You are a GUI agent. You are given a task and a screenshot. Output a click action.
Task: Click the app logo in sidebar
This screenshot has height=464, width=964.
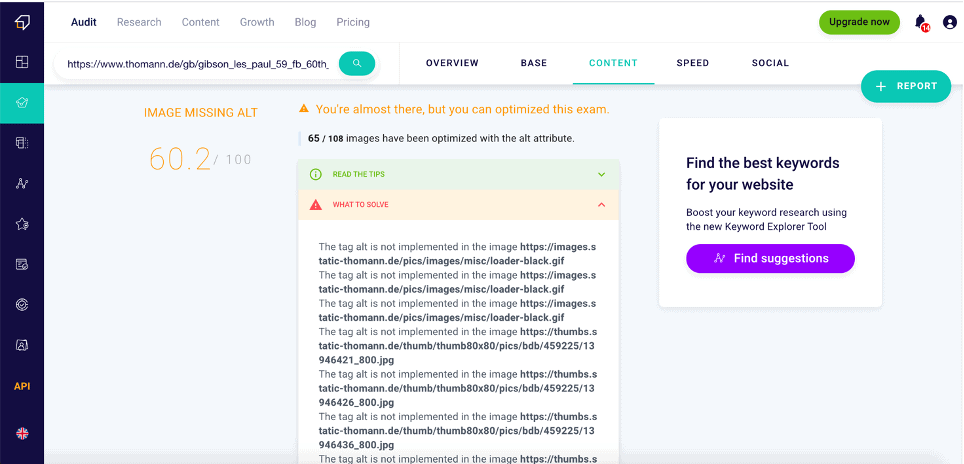click(x=22, y=22)
